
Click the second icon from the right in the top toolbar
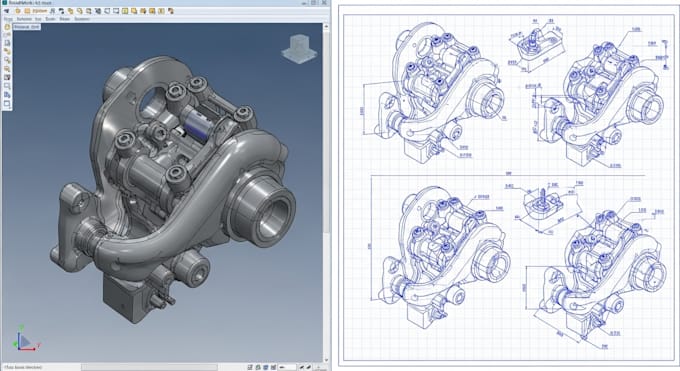pos(161,11)
